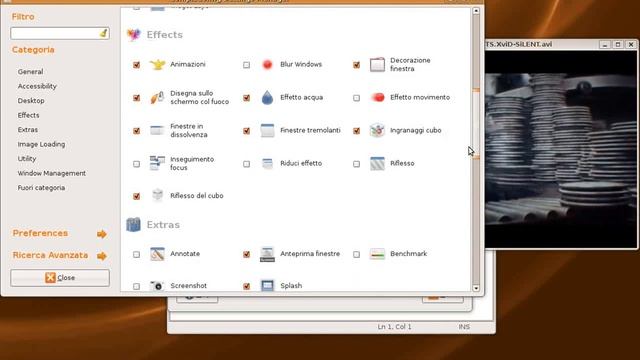The height and width of the screenshot is (360, 640).
Task: Click the scrollbar up arrow
Action: coord(476,11)
